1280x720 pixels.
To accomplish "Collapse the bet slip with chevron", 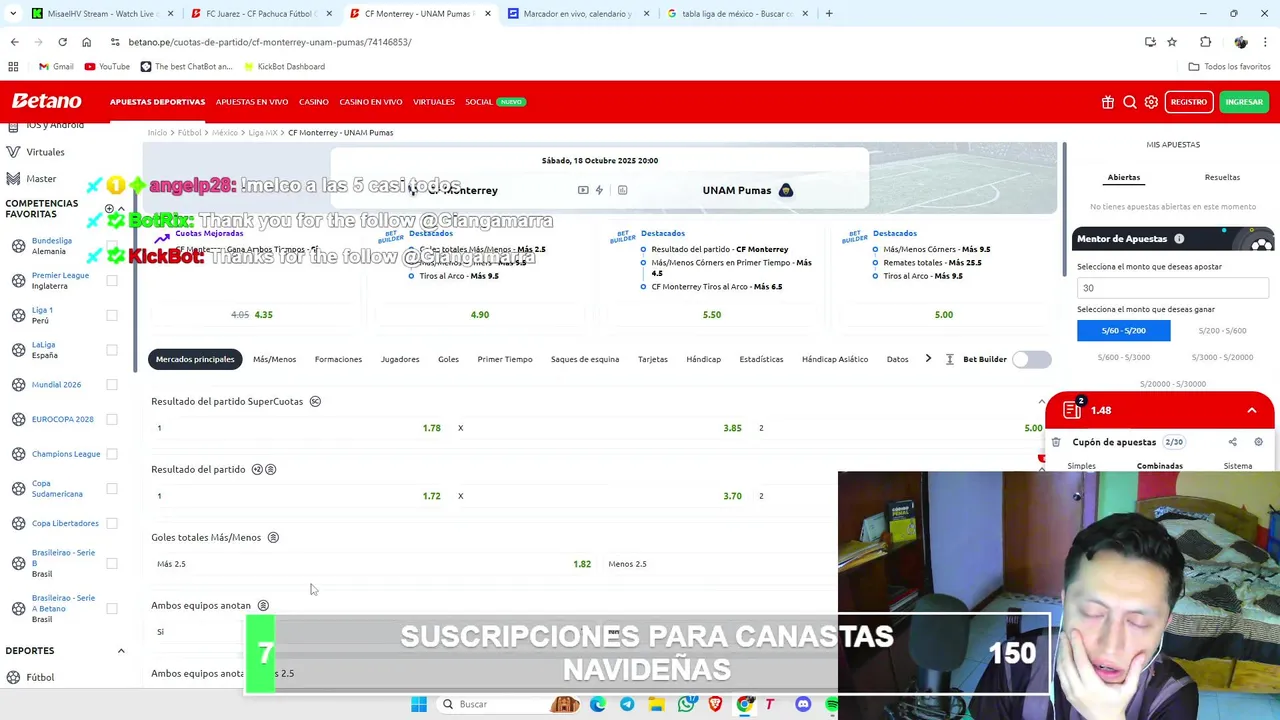I will pyautogui.click(x=1251, y=410).
